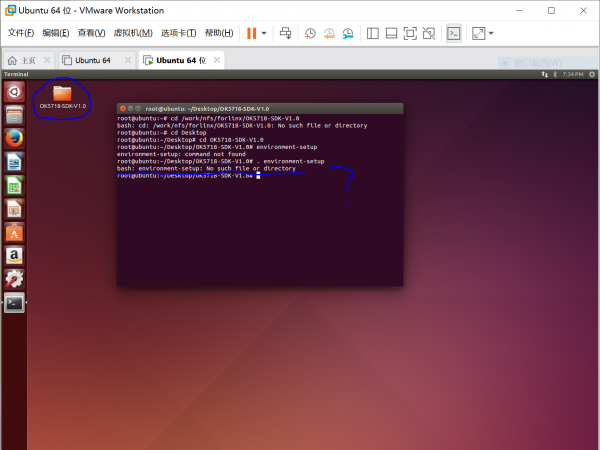Switch to the 主页 home tab
The image size is (600, 450).
pos(28,60)
